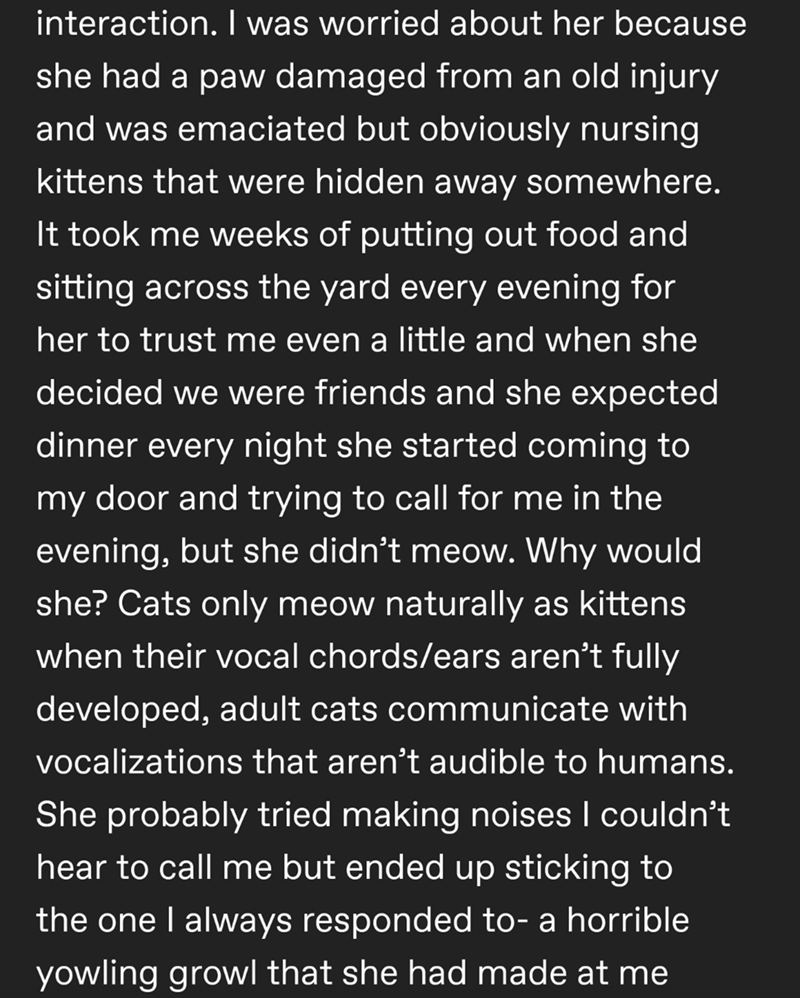The height and width of the screenshot is (998, 800).
Task: Click the phrase "my door"
Action: pyautogui.click(x=102, y=498)
